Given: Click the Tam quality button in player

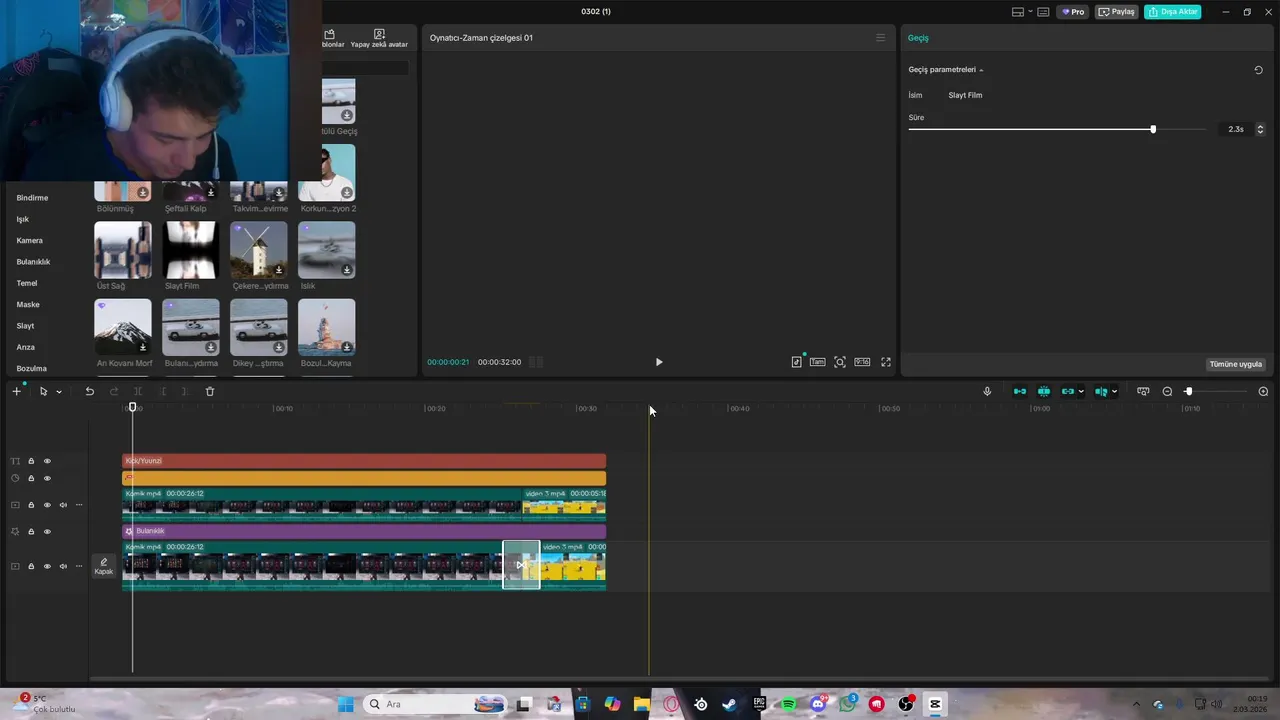Looking at the screenshot, I should click(x=818, y=362).
